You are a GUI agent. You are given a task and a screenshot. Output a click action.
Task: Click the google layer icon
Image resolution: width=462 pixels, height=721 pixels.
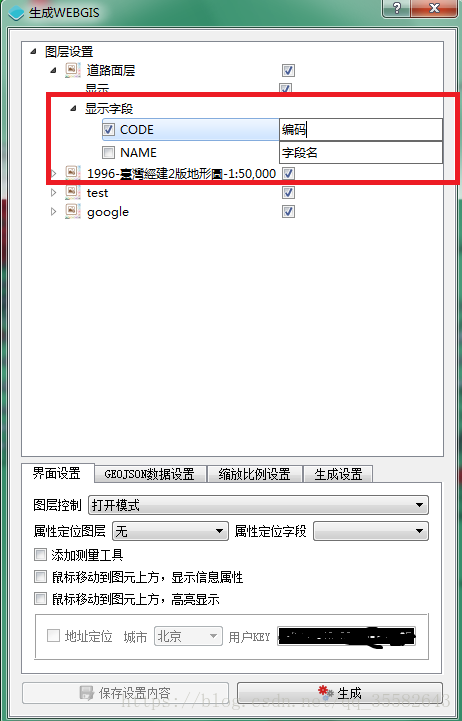coord(73,212)
